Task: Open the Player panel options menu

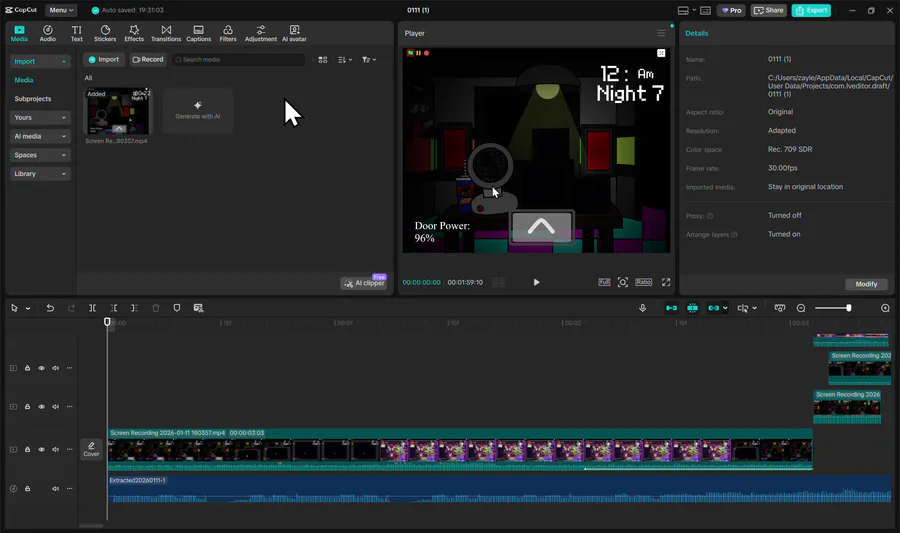Action: 661,33
